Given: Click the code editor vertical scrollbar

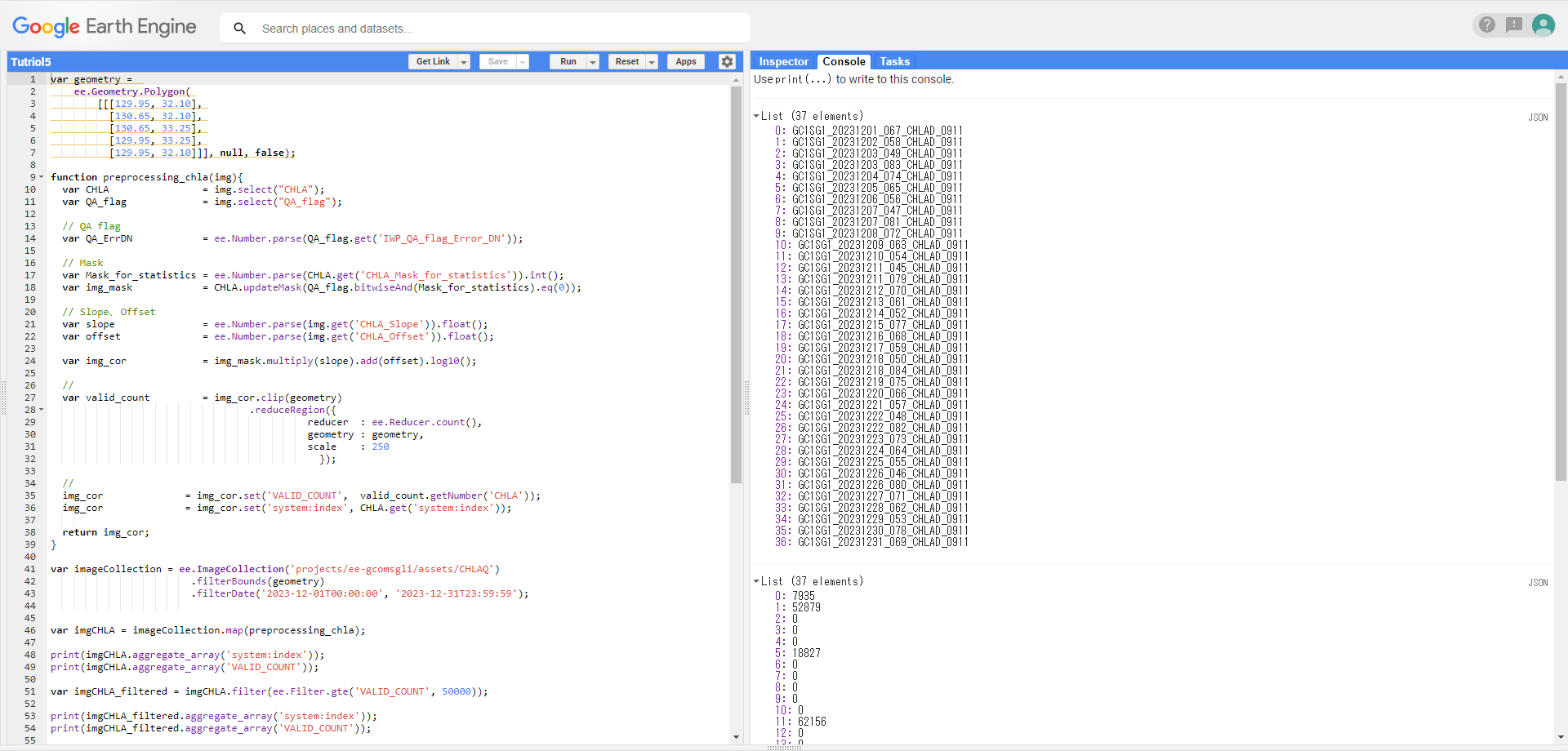Looking at the screenshot, I should pos(736,286).
